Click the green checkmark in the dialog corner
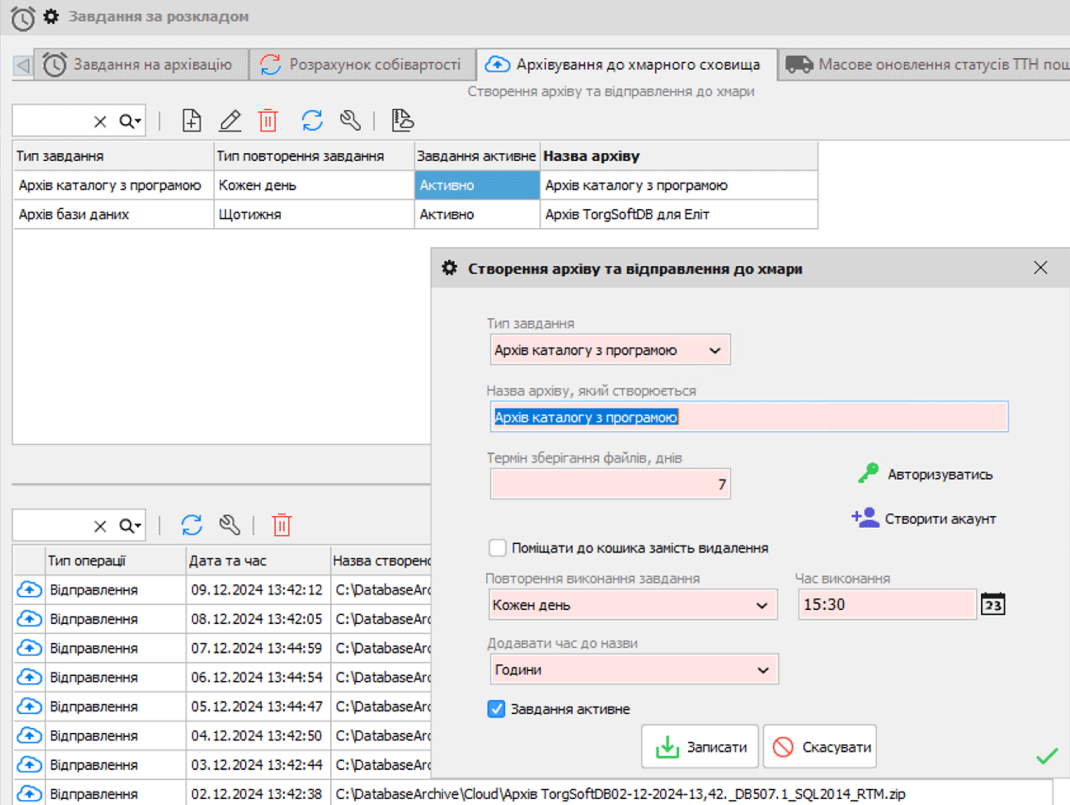 point(1047,756)
